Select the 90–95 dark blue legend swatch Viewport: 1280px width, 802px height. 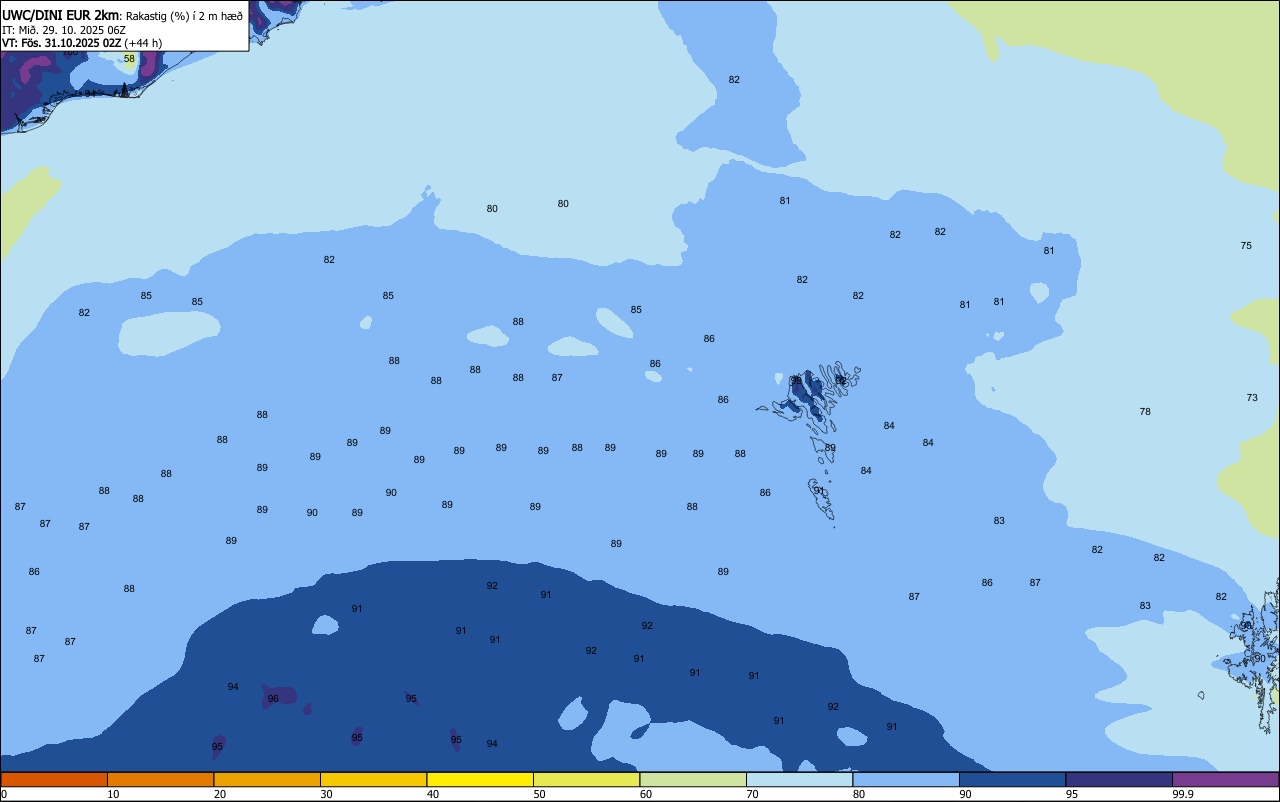pos(1012,779)
